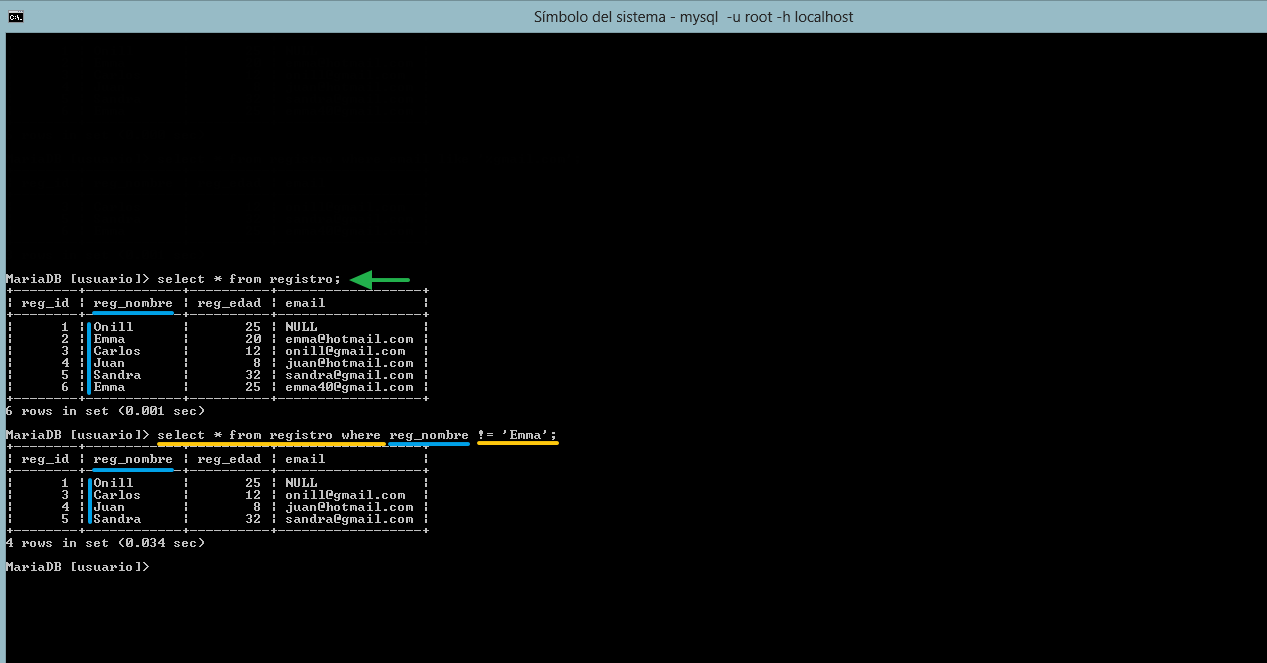Click reg_nombre in the where clause
The image size is (1267, 663).
pos(429,435)
